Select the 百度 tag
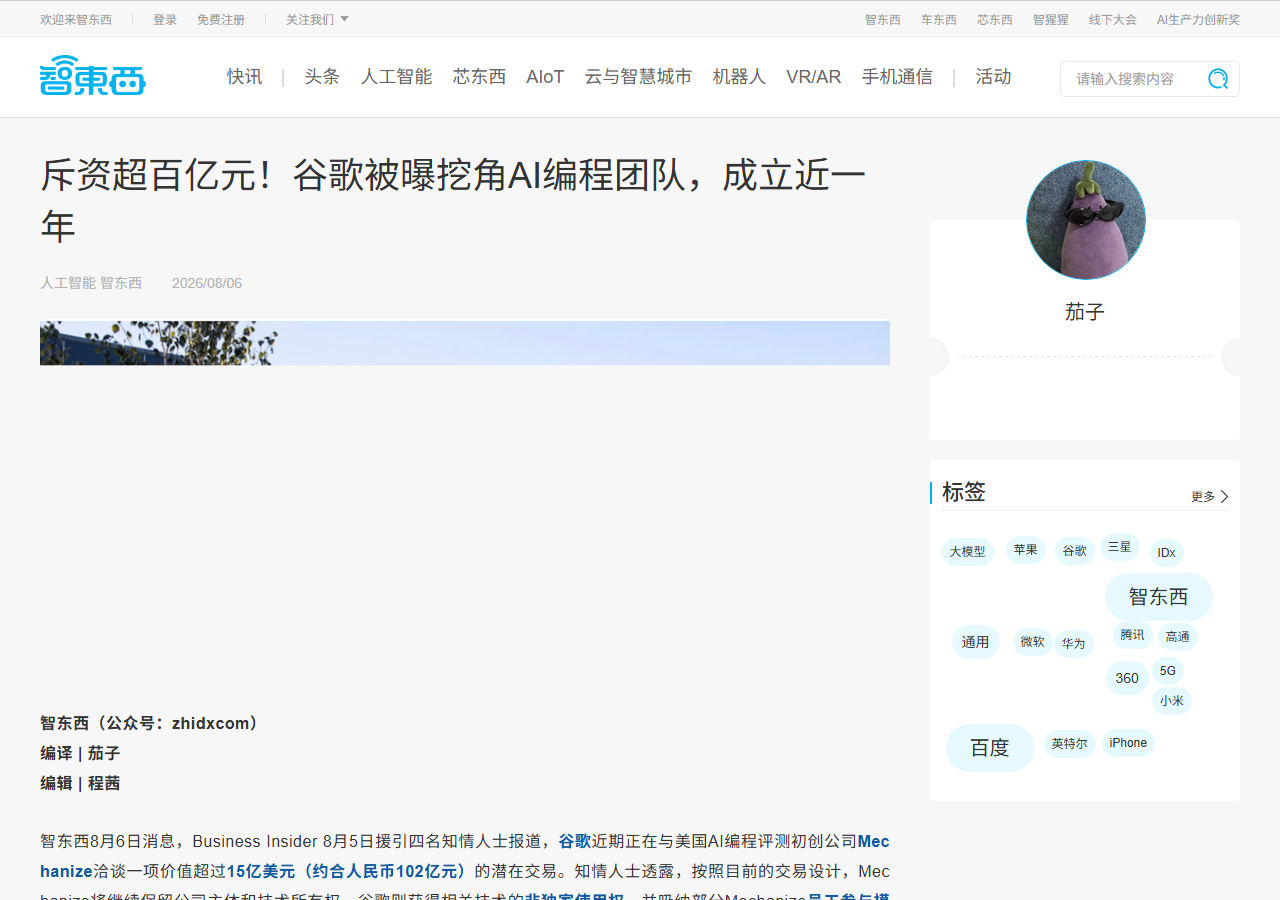This screenshot has height=900, width=1280. tap(990, 748)
